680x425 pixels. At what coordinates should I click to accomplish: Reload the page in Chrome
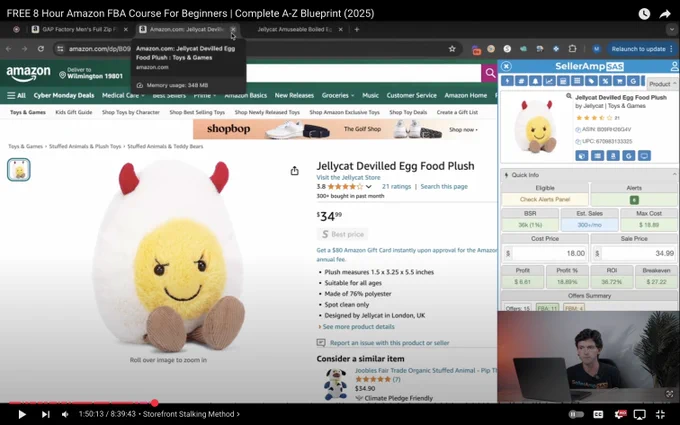(x=40, y=49)
